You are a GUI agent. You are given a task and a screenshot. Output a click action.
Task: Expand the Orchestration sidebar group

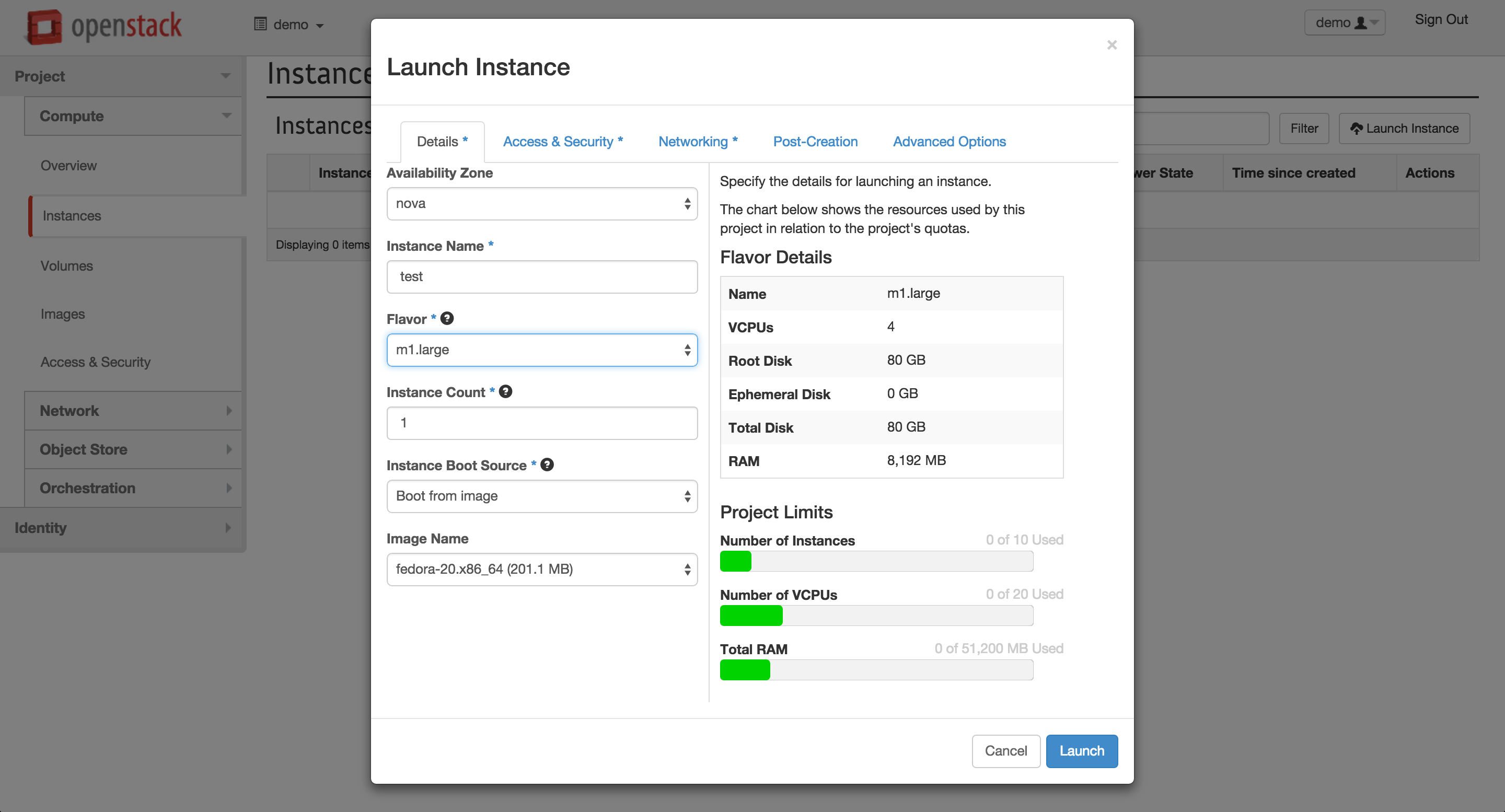pyautogui.click(x=133, y=488)
